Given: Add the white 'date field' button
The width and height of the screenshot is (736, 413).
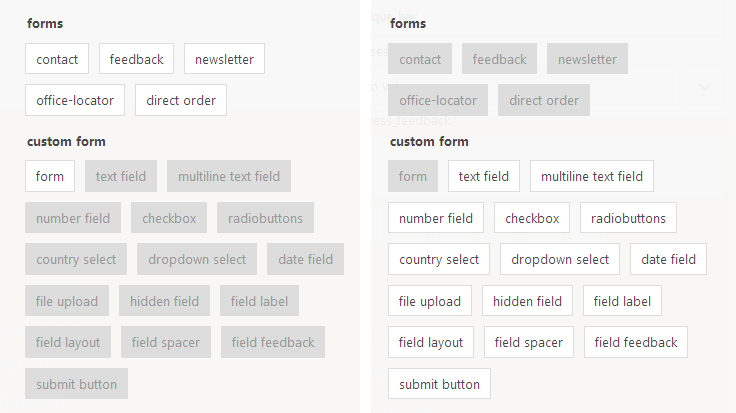Looking at the screenshot, I should tap(668, 259).
